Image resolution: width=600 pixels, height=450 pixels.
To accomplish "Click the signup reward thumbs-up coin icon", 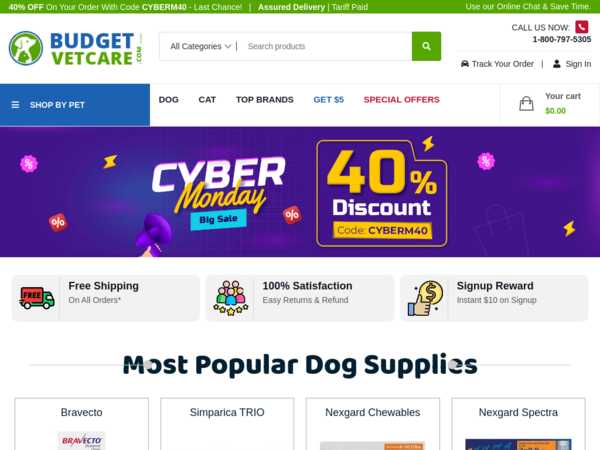I will click(426, 298).
